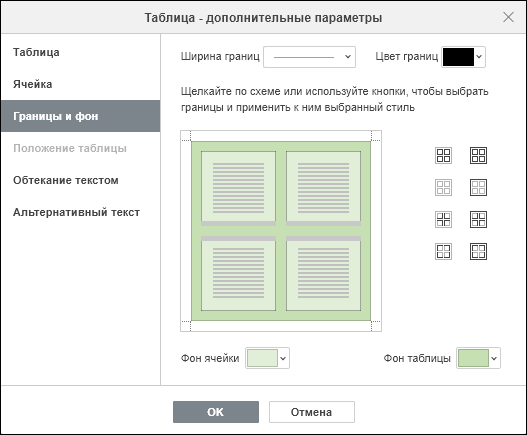Apply outer table border and all cell borders
The width and height of the screenshot is (527, 435).
(x=478, y=155)
